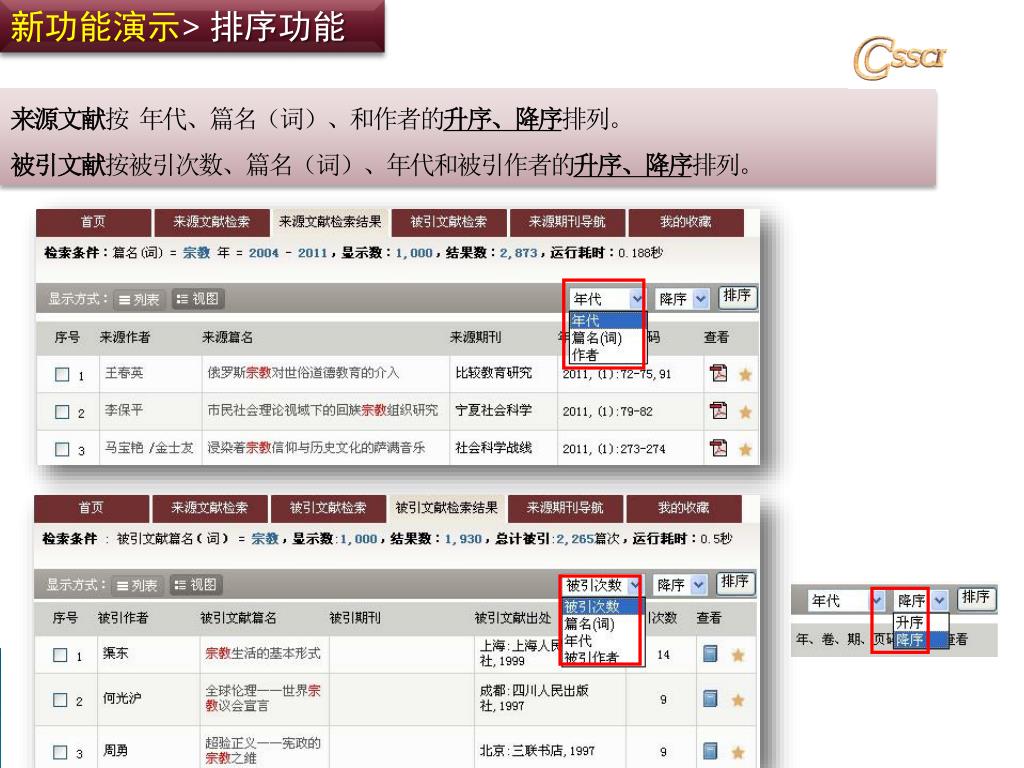Star favorite the 渠东 row
This screenshot has width=1024, height=768.
coord(738,655)
